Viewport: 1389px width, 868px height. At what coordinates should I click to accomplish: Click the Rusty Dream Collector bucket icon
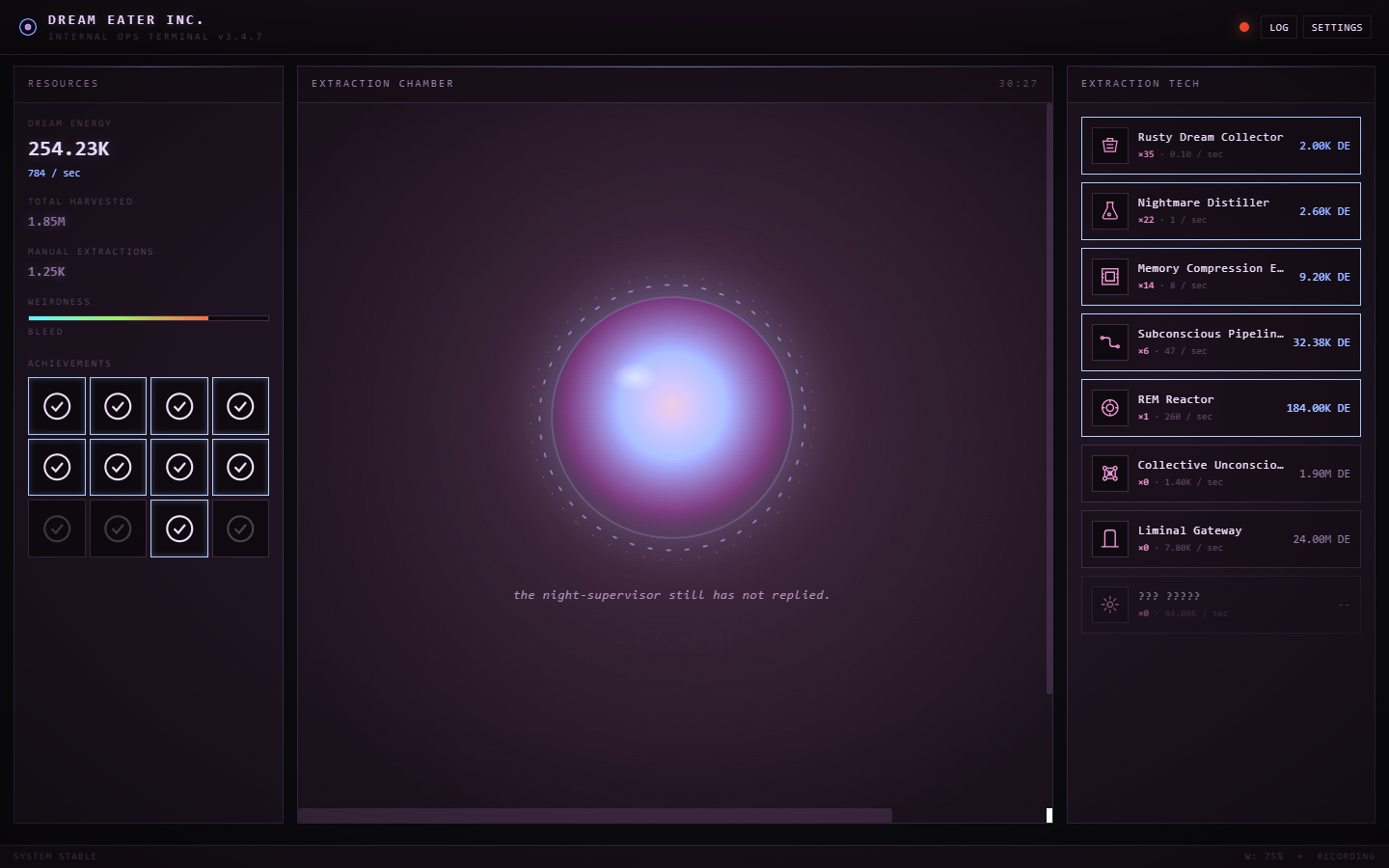(x=1110, y=146)
